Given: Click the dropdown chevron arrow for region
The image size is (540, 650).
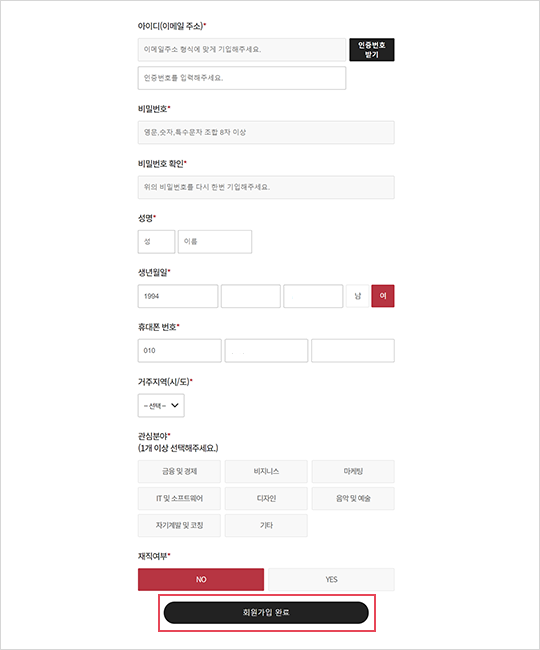Looking at the screenshot, I should coord(175,405).
